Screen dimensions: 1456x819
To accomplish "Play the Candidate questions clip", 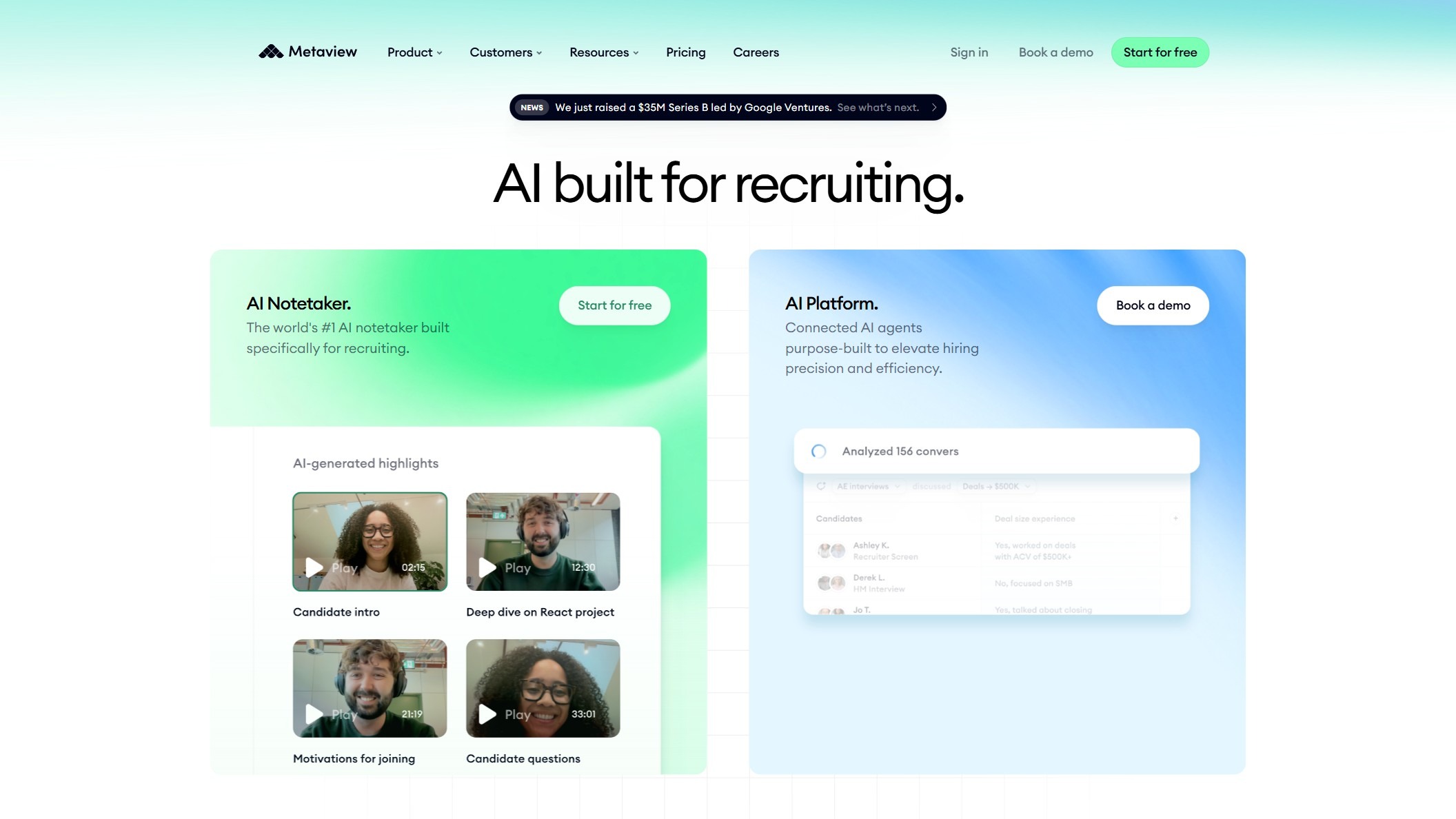I will click(x=487, y=714).
